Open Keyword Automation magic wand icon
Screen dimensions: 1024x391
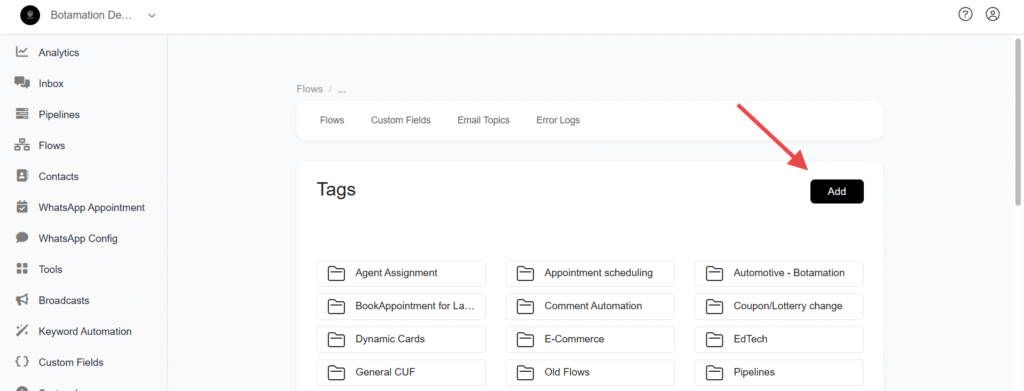(22, 331)
